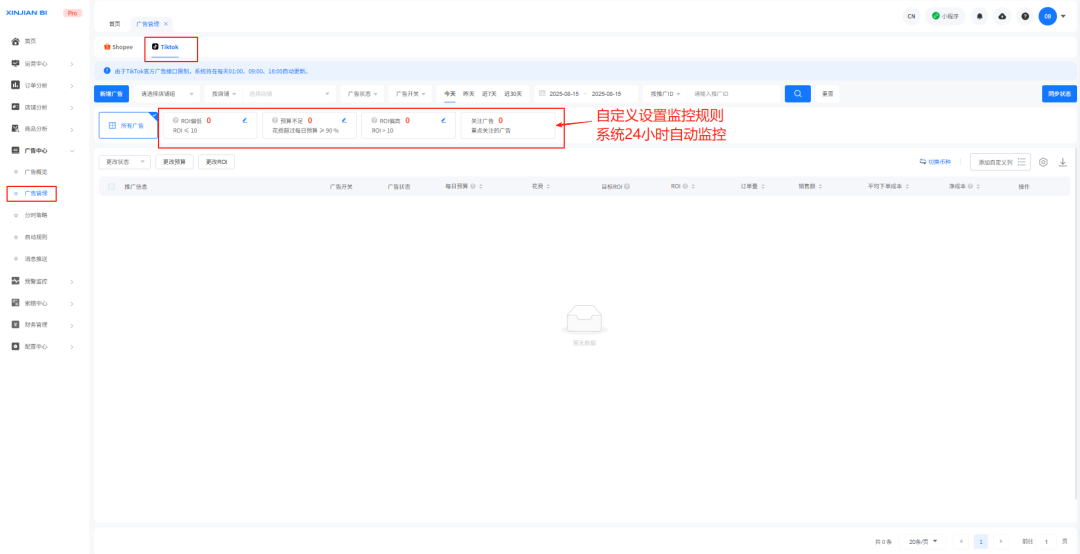Screen dimensions: 1080x554
Task: Collapse the 广告中心 menu chevron
Action: 72,150
